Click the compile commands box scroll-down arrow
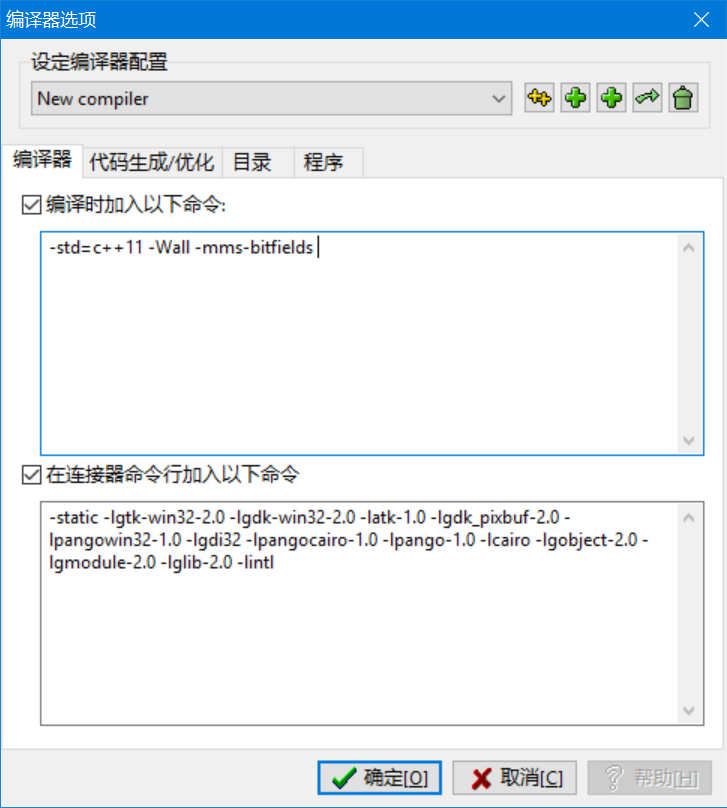 point(689,441)
